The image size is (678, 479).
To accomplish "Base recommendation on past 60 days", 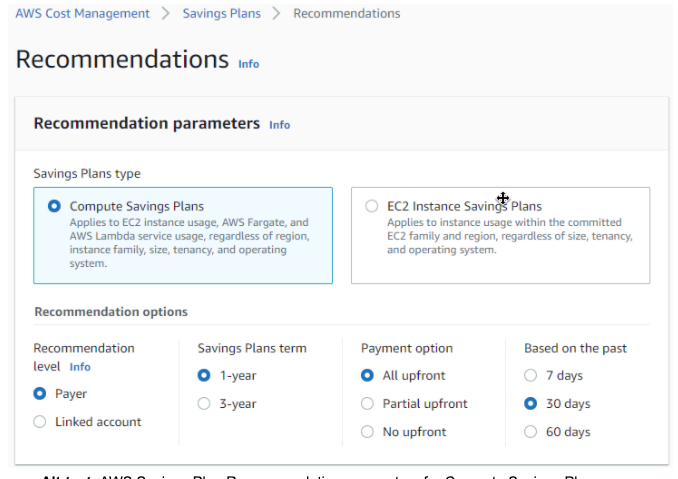I will [x=531, y=432].
